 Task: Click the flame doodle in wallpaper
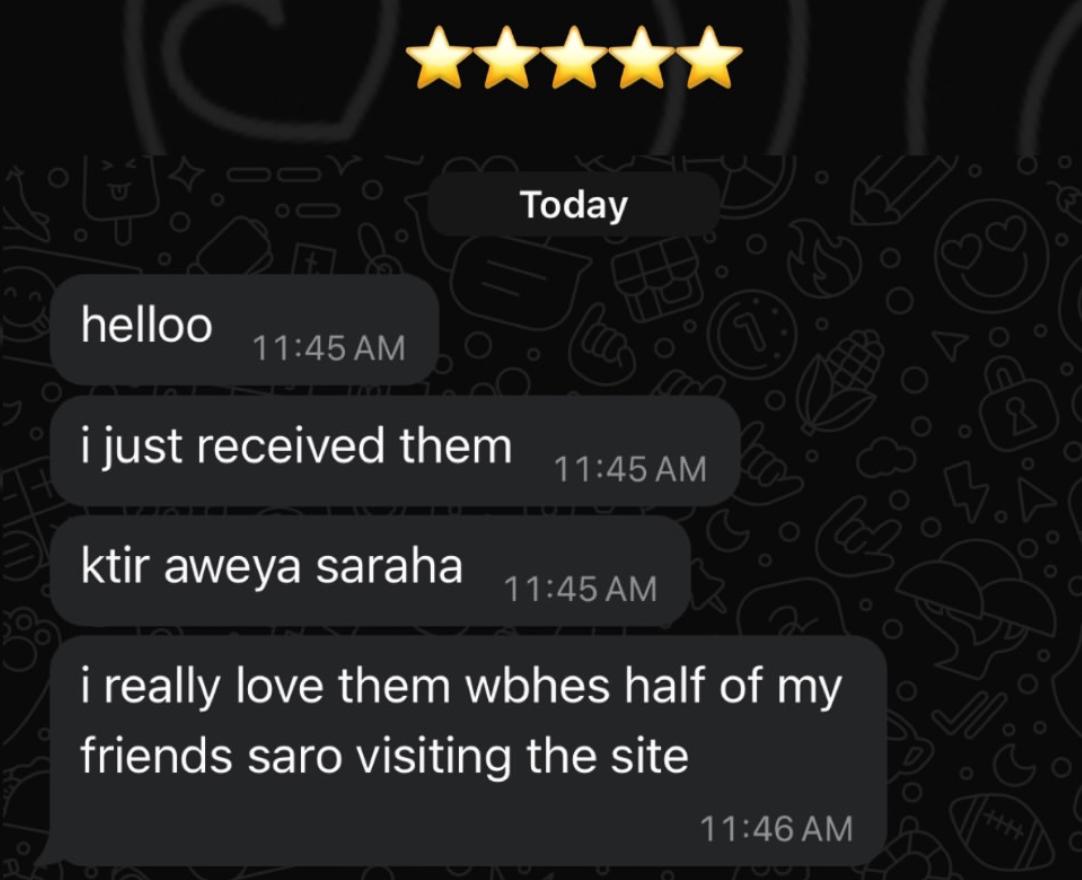click(x=825, y=261)
